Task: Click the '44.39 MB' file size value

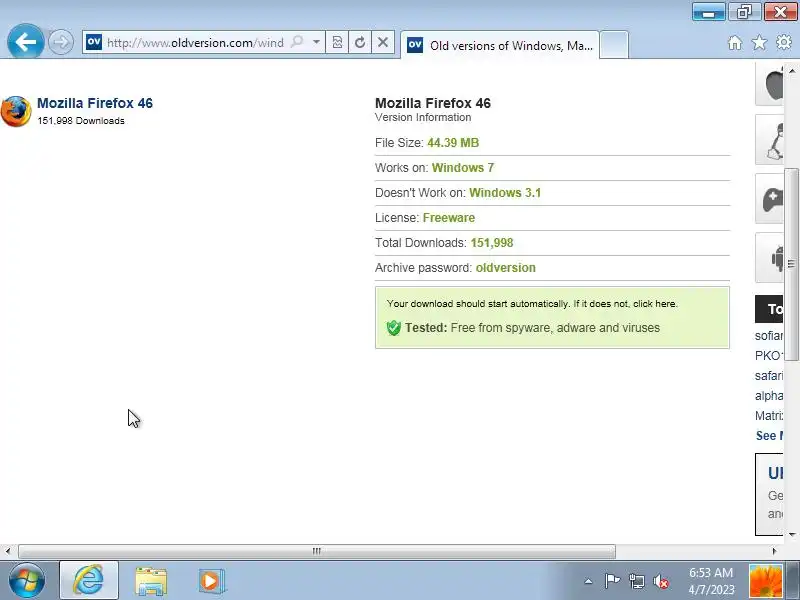Action: (453, 143)
